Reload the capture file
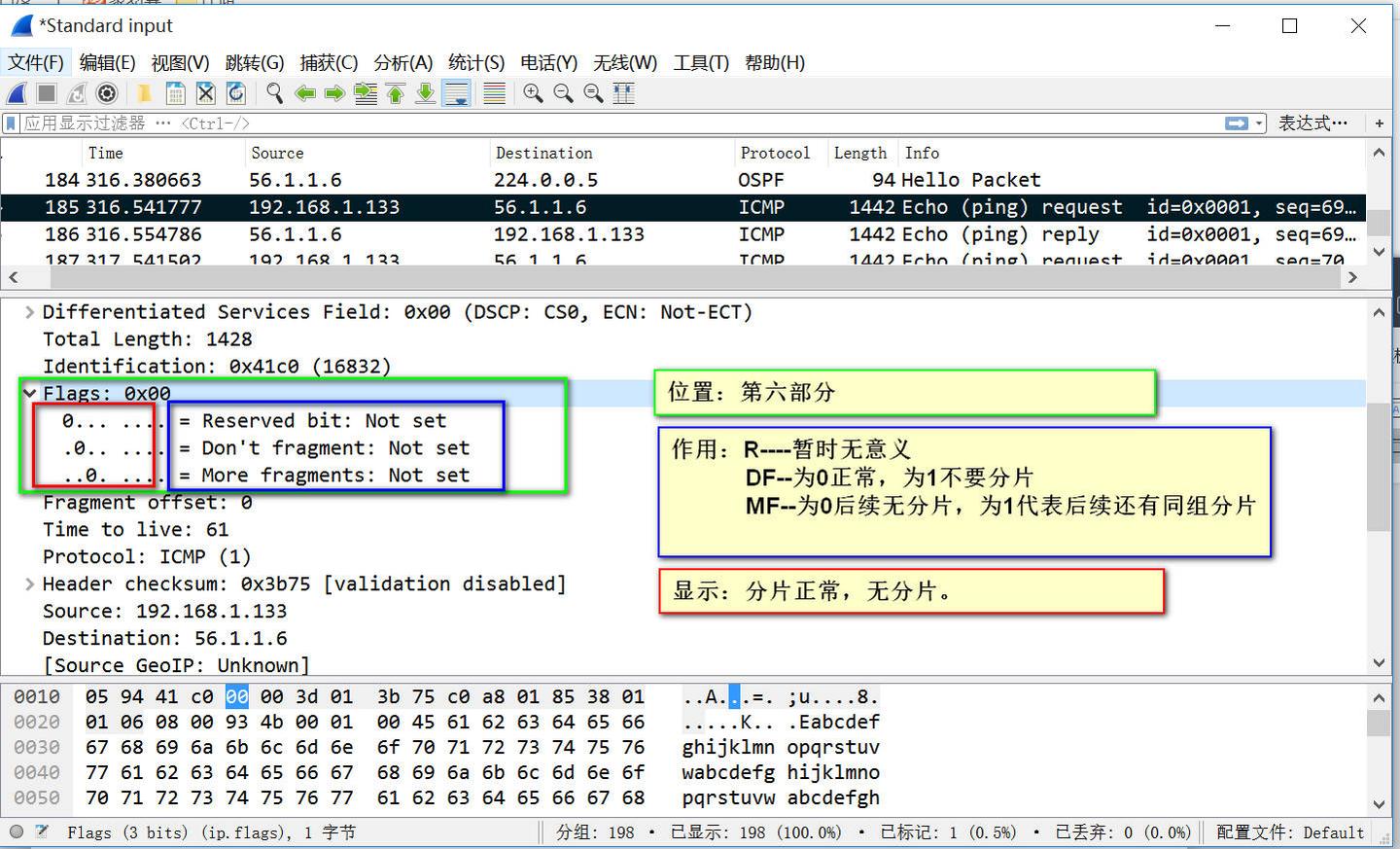Viewport: 1400px width, 849px height. click(x=235, y=93)
